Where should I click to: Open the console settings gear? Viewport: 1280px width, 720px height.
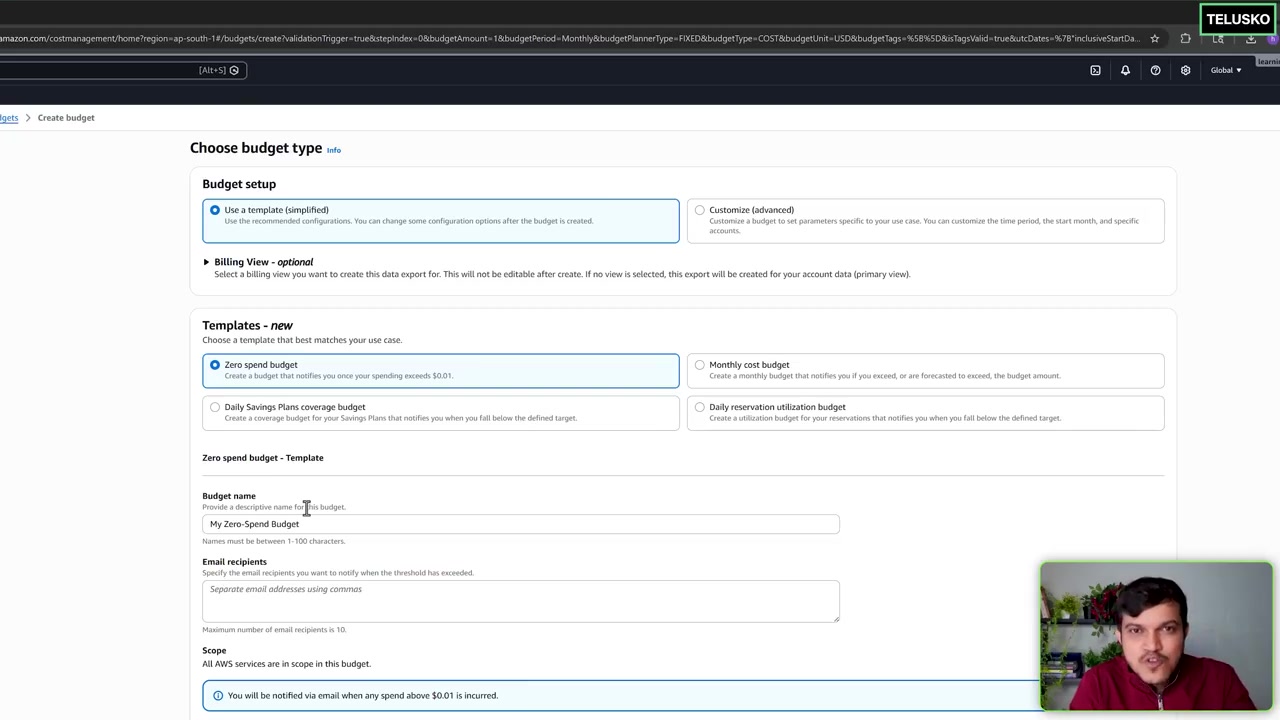point(1185,70)
